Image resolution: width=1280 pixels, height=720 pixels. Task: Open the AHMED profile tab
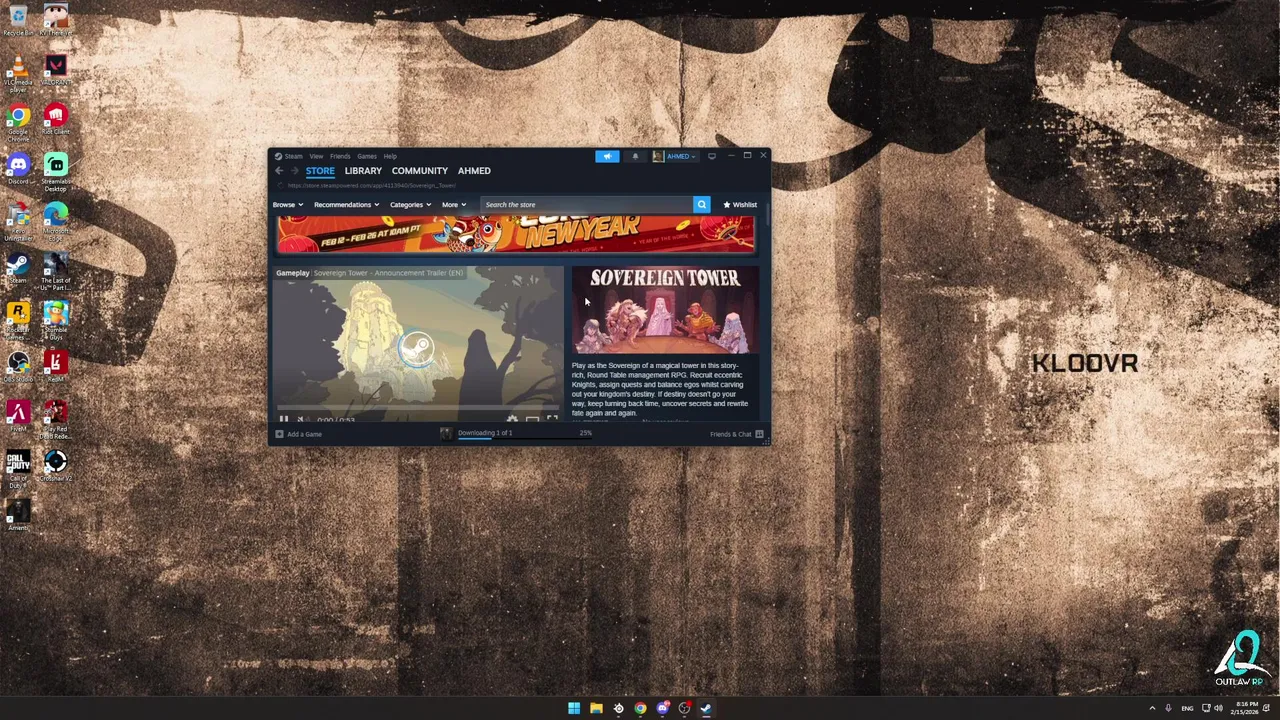point(474,171)
